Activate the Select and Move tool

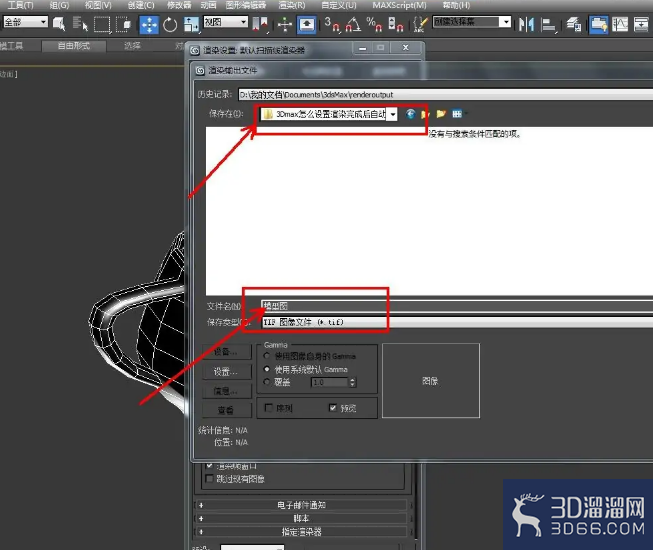(149, 24)
